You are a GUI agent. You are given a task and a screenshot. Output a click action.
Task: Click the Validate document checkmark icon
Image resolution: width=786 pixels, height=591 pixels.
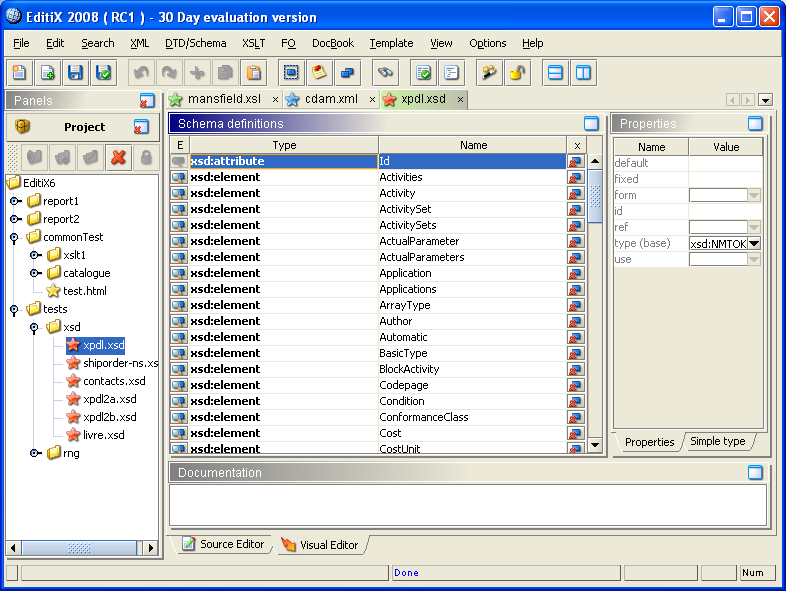(423, 73)
